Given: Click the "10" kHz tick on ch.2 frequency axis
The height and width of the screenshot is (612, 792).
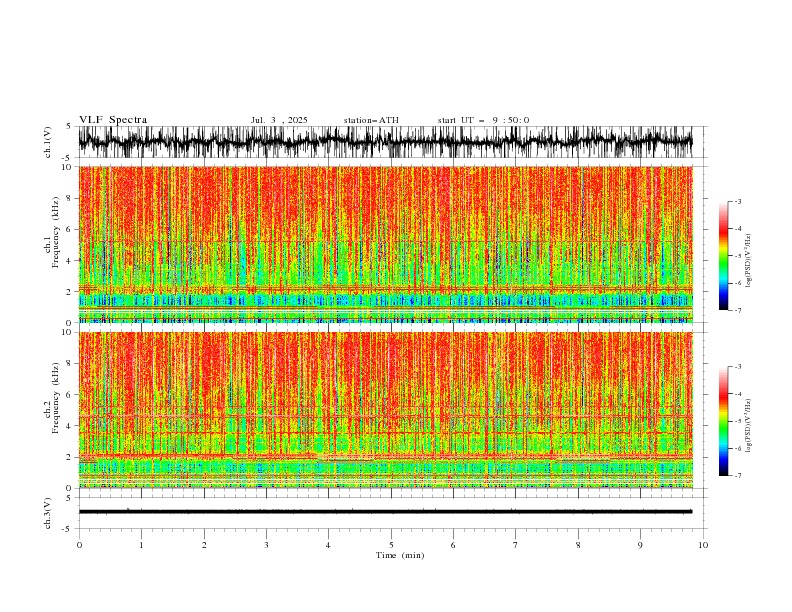Looking at the screenshot, I should (67, 332).
